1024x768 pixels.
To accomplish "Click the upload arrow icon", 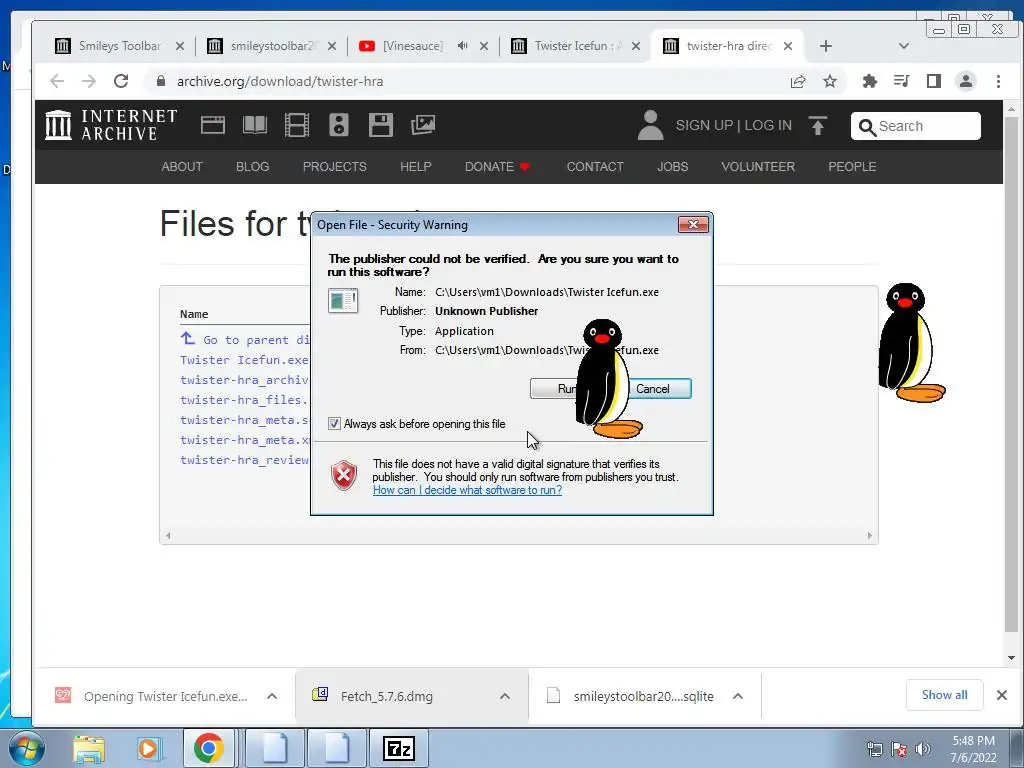I will click(818, 125).
